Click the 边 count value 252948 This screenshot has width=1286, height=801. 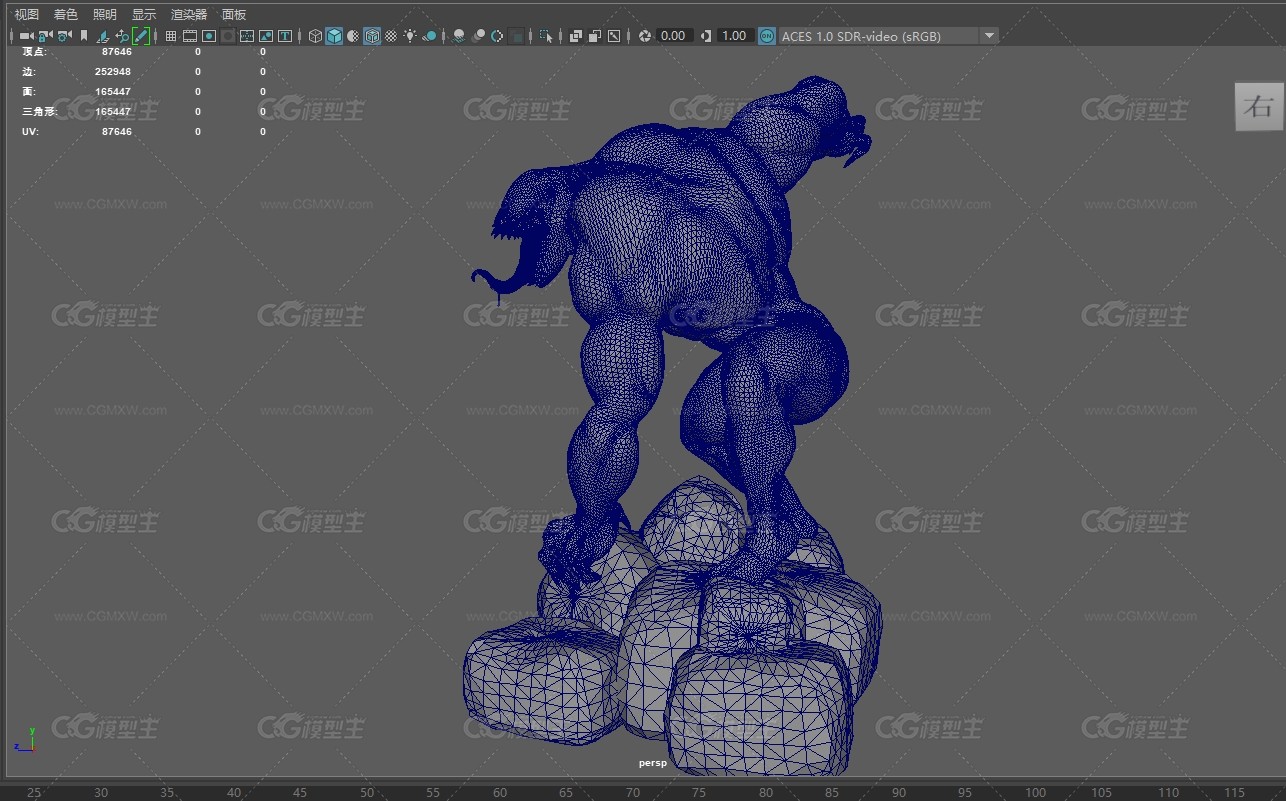click(x=113, y=71)
